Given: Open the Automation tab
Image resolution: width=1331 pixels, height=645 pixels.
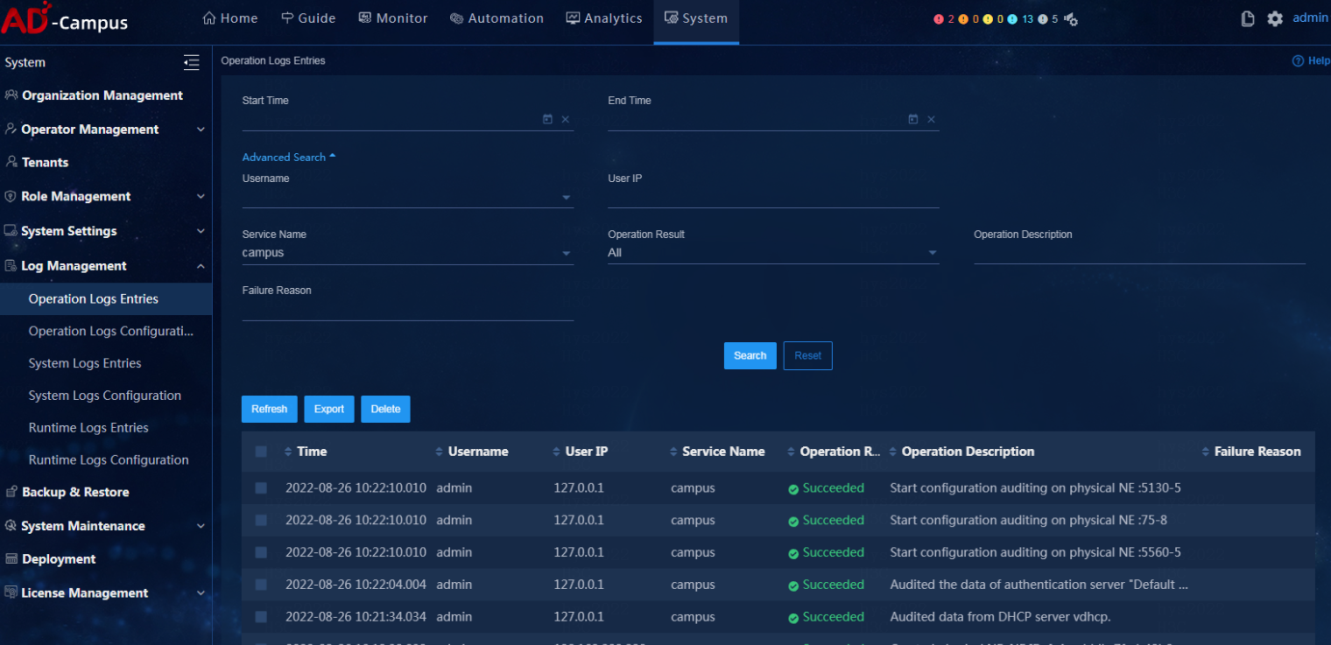Looking at the screenshot, I should pos(497,19).
